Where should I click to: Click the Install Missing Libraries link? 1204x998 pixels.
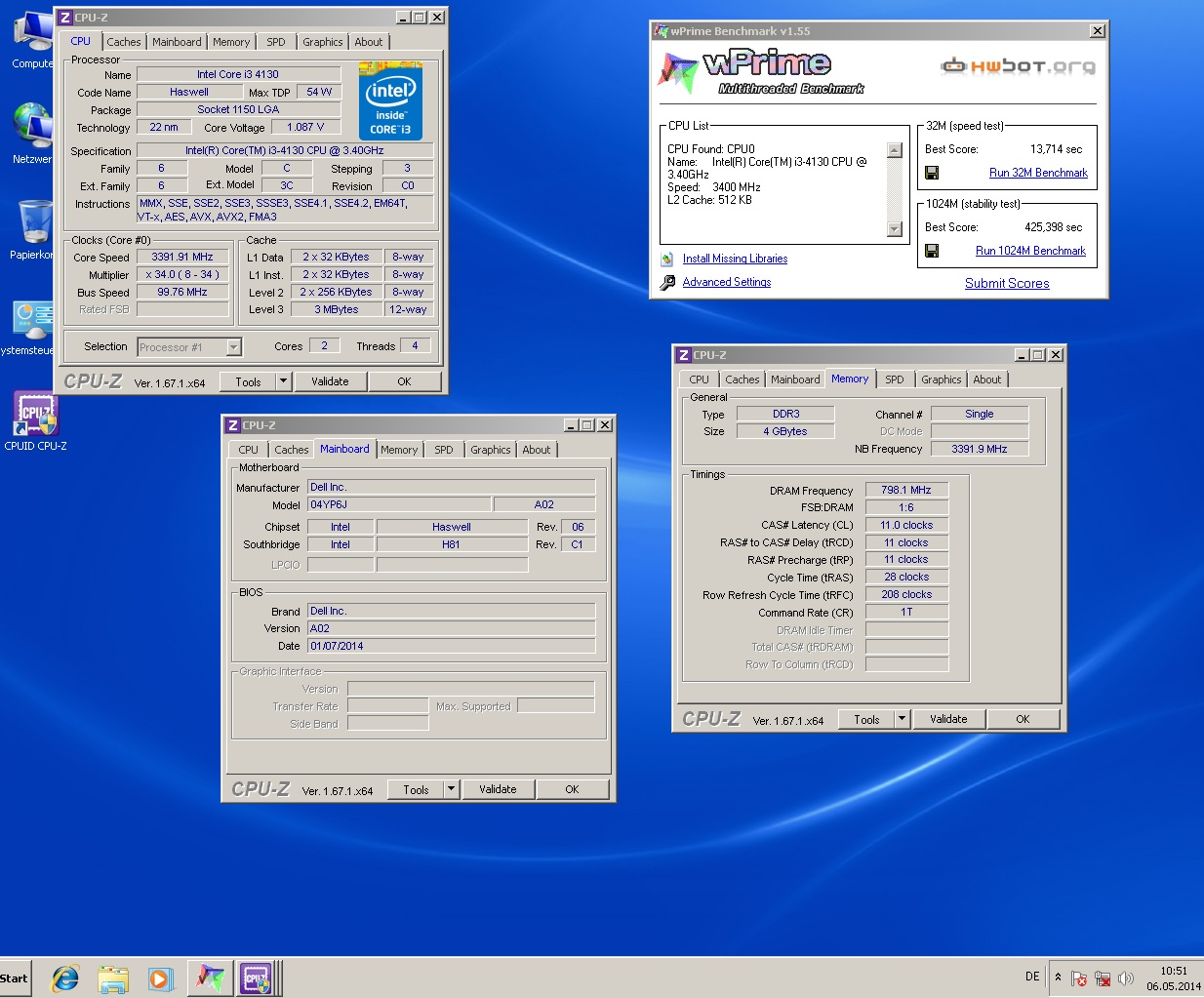click(x=735, y=259)
